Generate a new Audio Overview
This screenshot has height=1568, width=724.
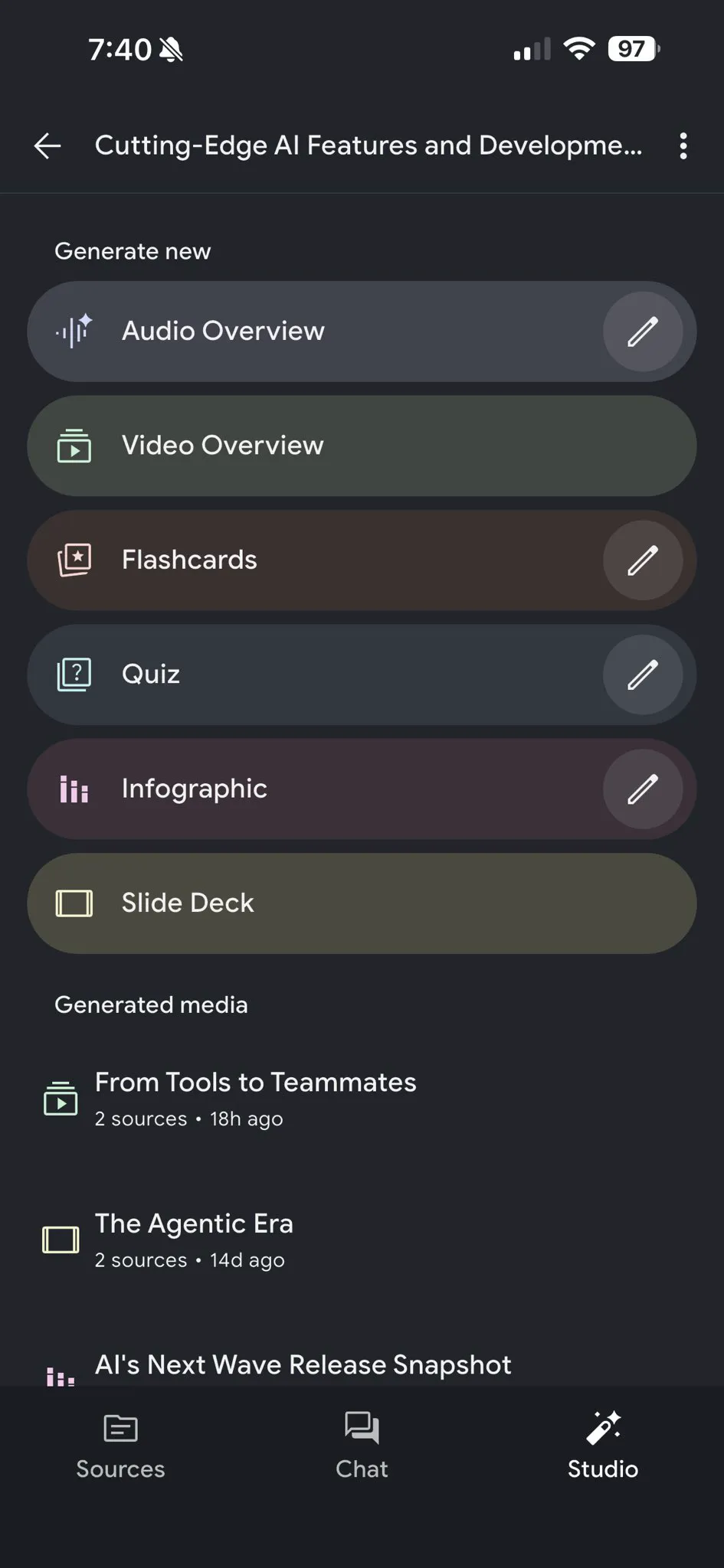pyautogui.click(x=314, y=332)
